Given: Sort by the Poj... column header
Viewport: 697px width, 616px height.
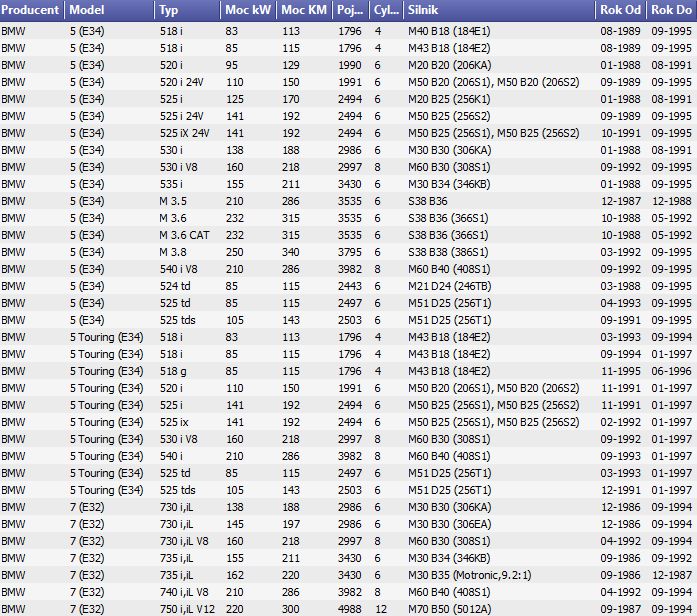Looking at the screenshot, I should (350, 10).
